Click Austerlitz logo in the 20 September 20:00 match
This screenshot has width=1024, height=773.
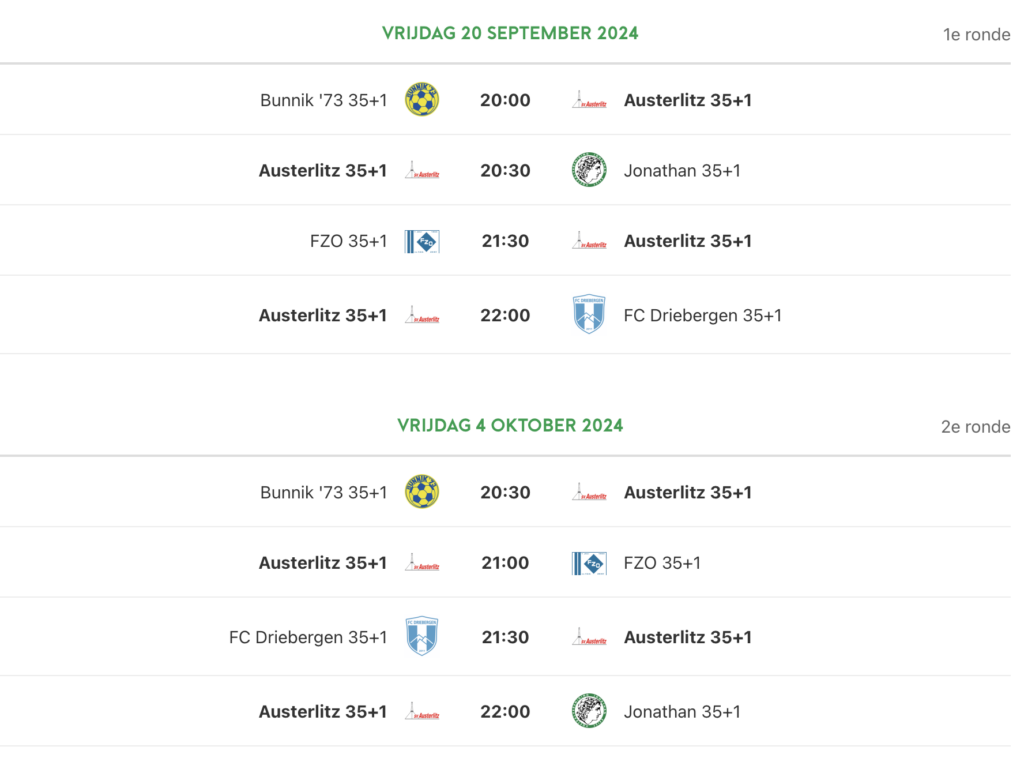(589, 100)
